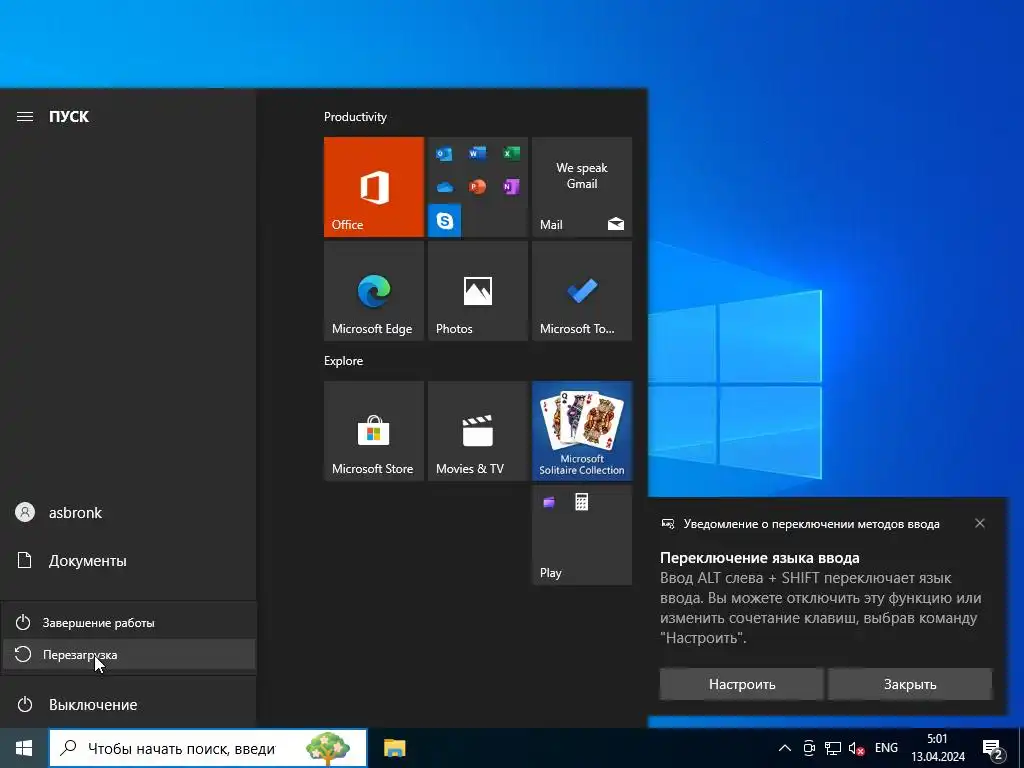The height and width of the screenshot is (768, 1024).
Task: Launch Excel from the Office apps folder tile
Action: point(511,154)
